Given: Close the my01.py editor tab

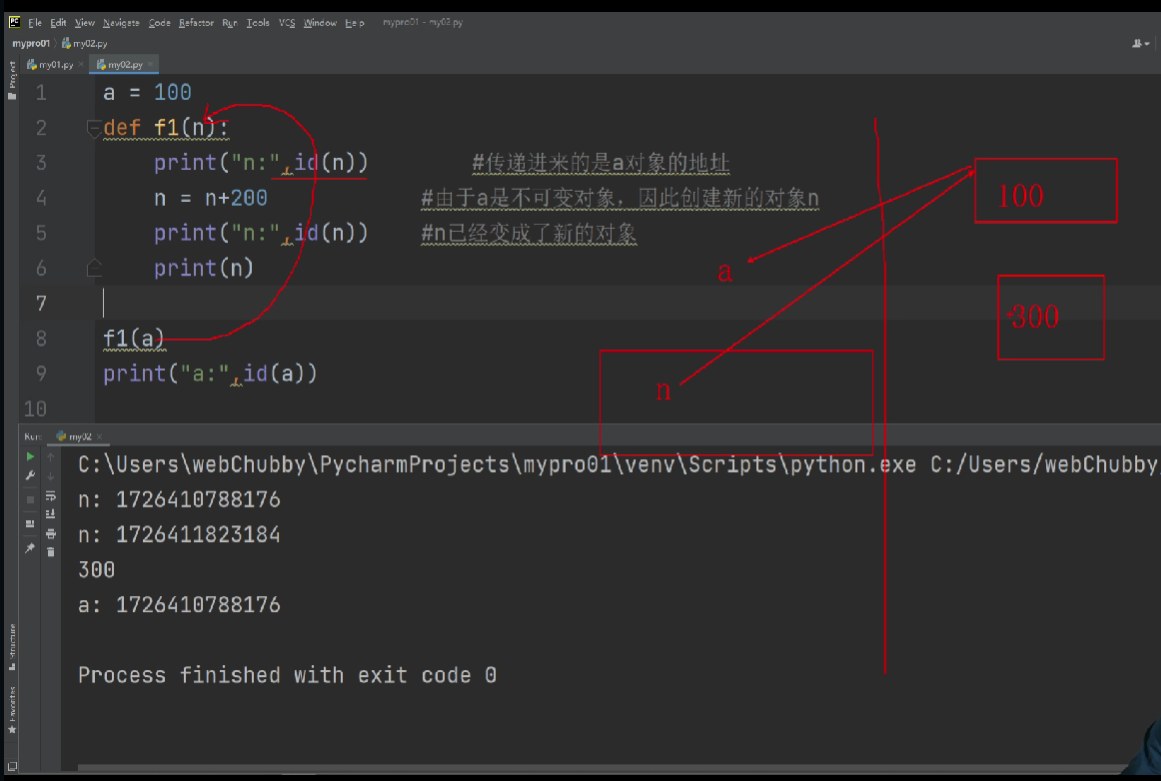Looking at the screenshot, I should pos(81,65).
